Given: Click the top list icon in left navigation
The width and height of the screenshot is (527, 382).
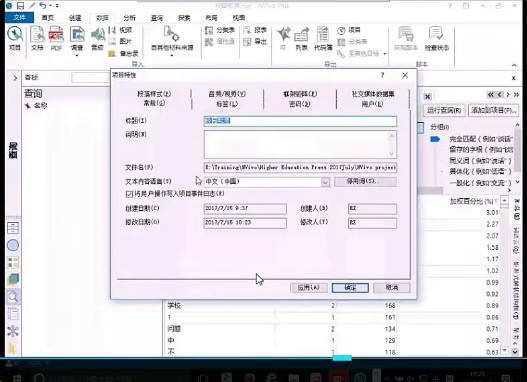Looking at the screenshot, I should [13, 228].
